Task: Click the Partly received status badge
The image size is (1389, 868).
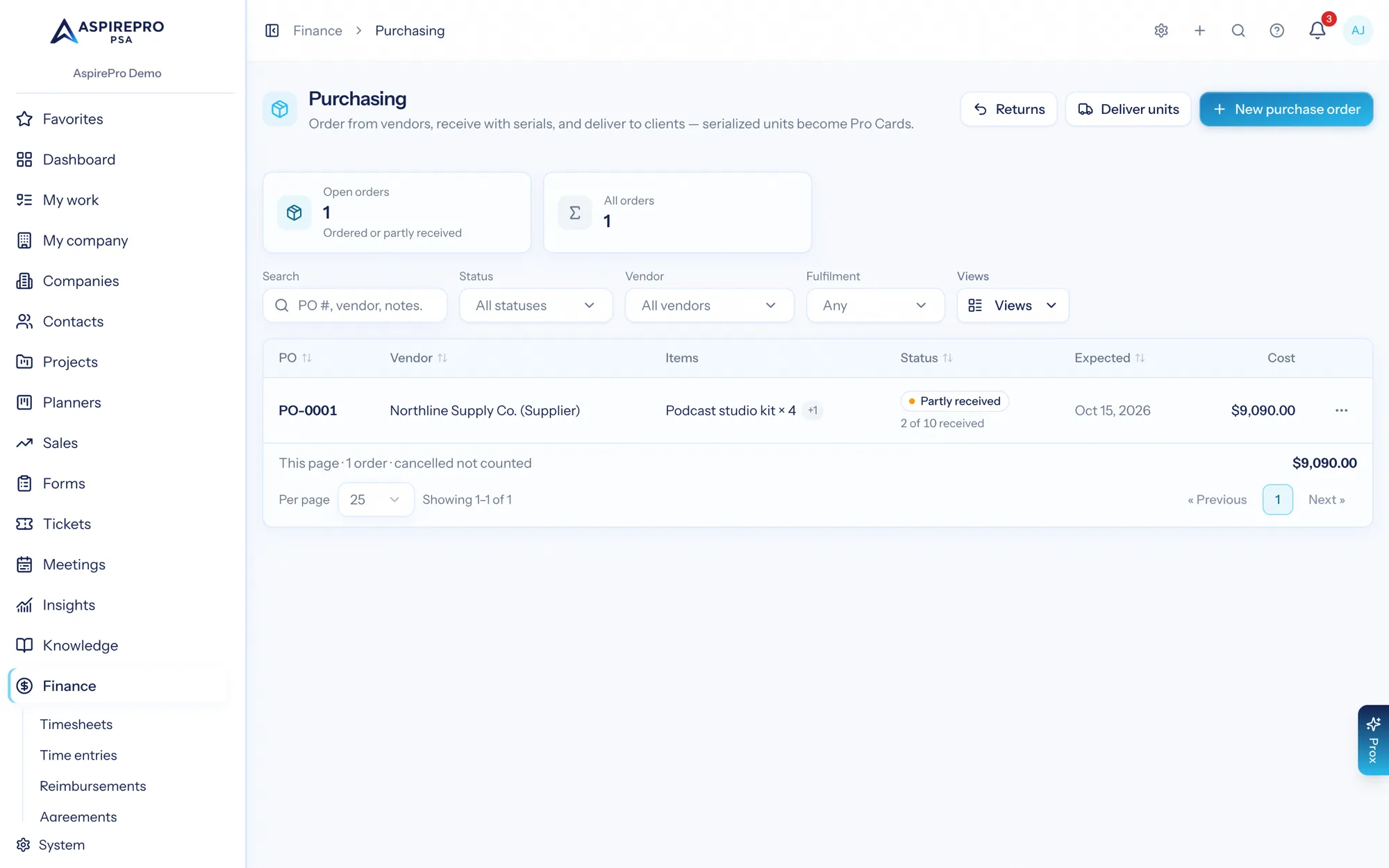Action: pyautogui.click(x=954, y=401)
